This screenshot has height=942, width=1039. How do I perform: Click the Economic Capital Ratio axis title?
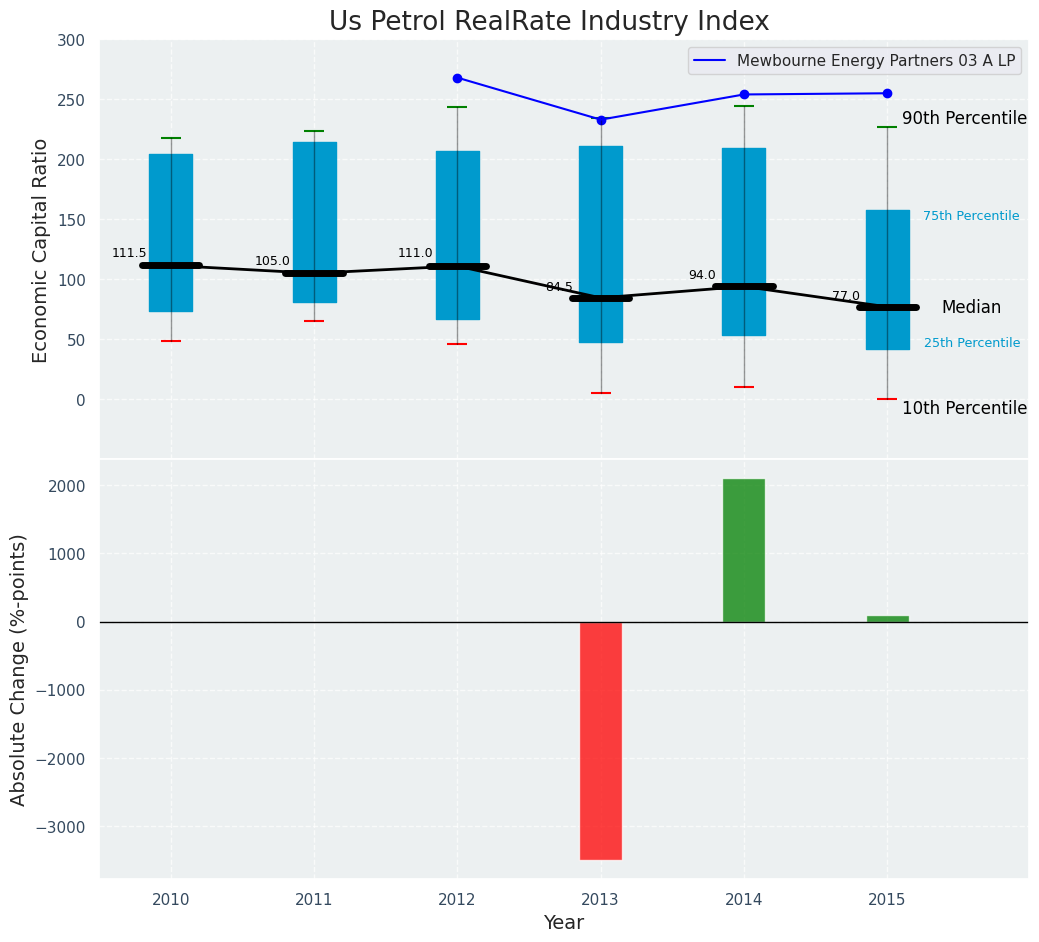point(41,250)
